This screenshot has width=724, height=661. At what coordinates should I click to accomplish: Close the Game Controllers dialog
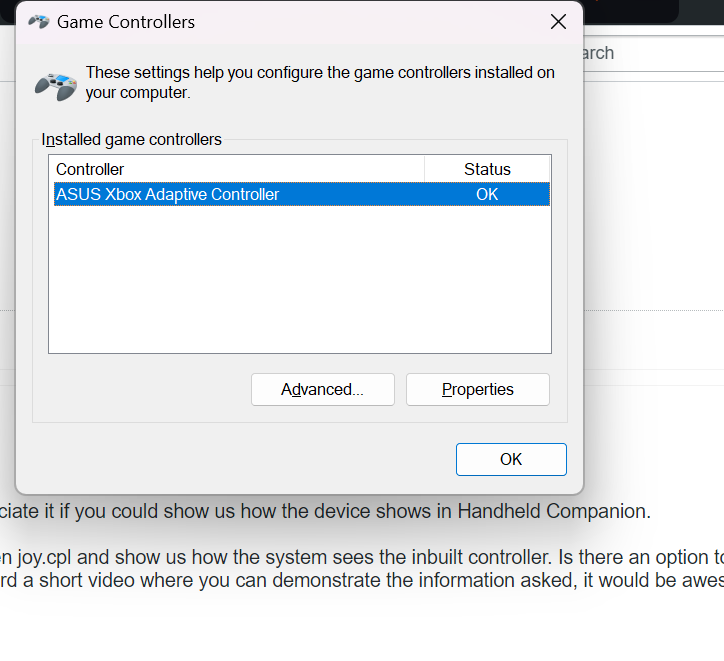tap(558, 22)
